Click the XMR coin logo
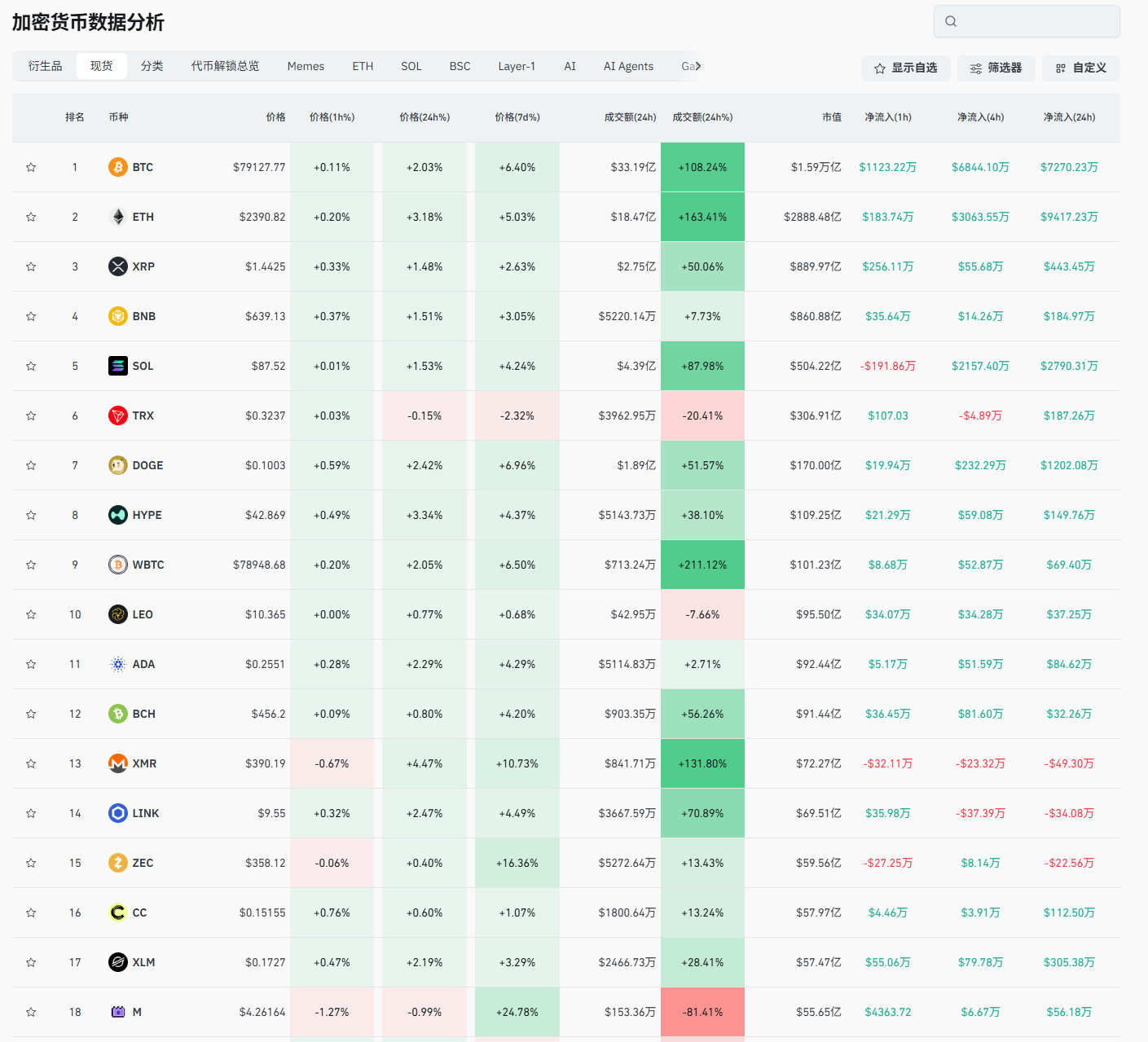 (x=118, y=763)
